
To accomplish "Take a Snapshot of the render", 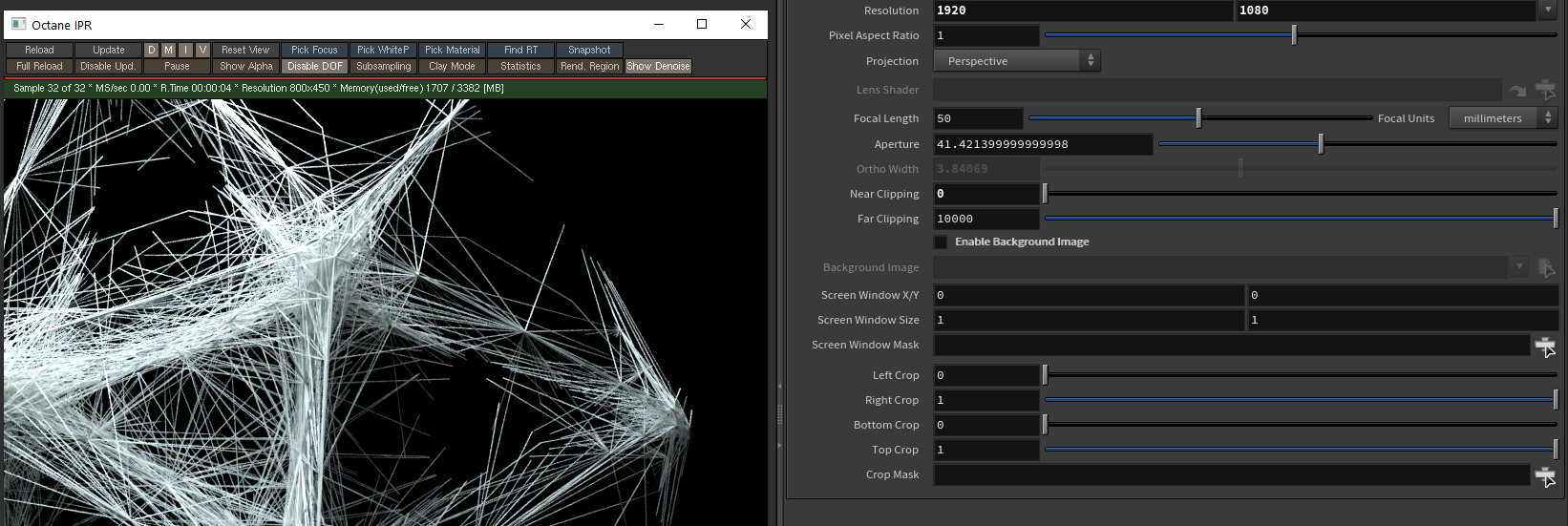I will (589, 50).
